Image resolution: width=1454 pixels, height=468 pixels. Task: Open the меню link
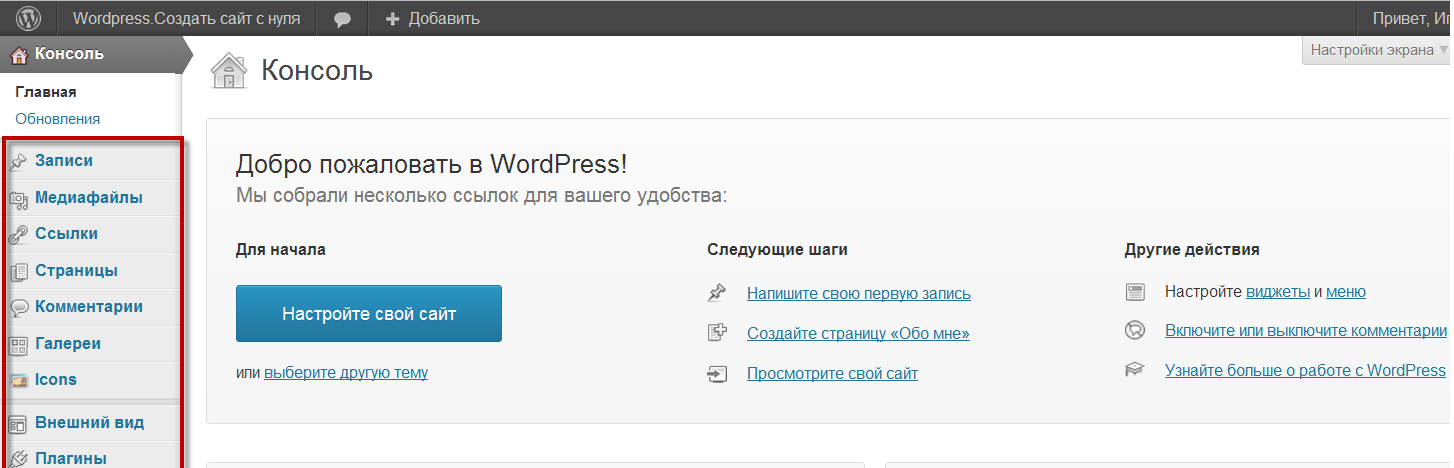[x=1346, y=292]
